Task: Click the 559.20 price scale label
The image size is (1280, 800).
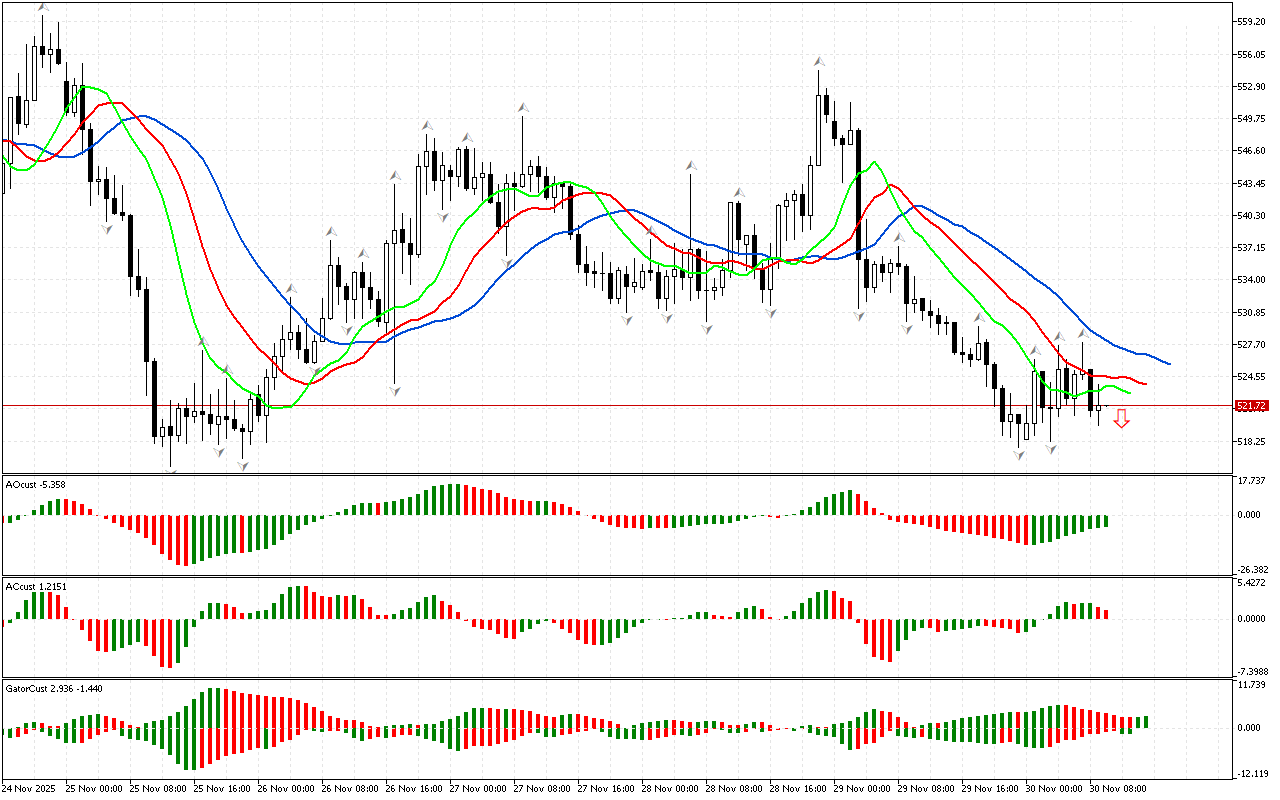Action: coord(1252,21)
